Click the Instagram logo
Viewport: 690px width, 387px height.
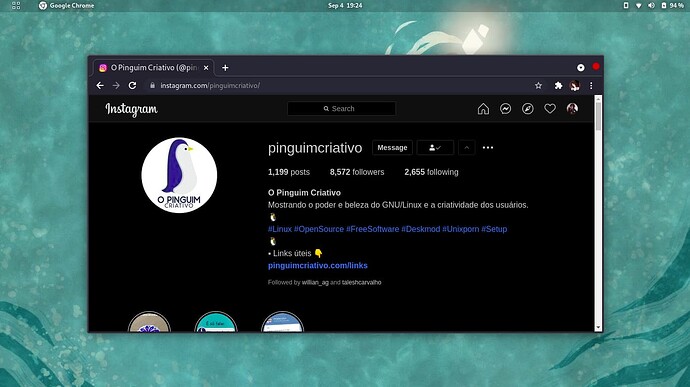coord(131,109)
